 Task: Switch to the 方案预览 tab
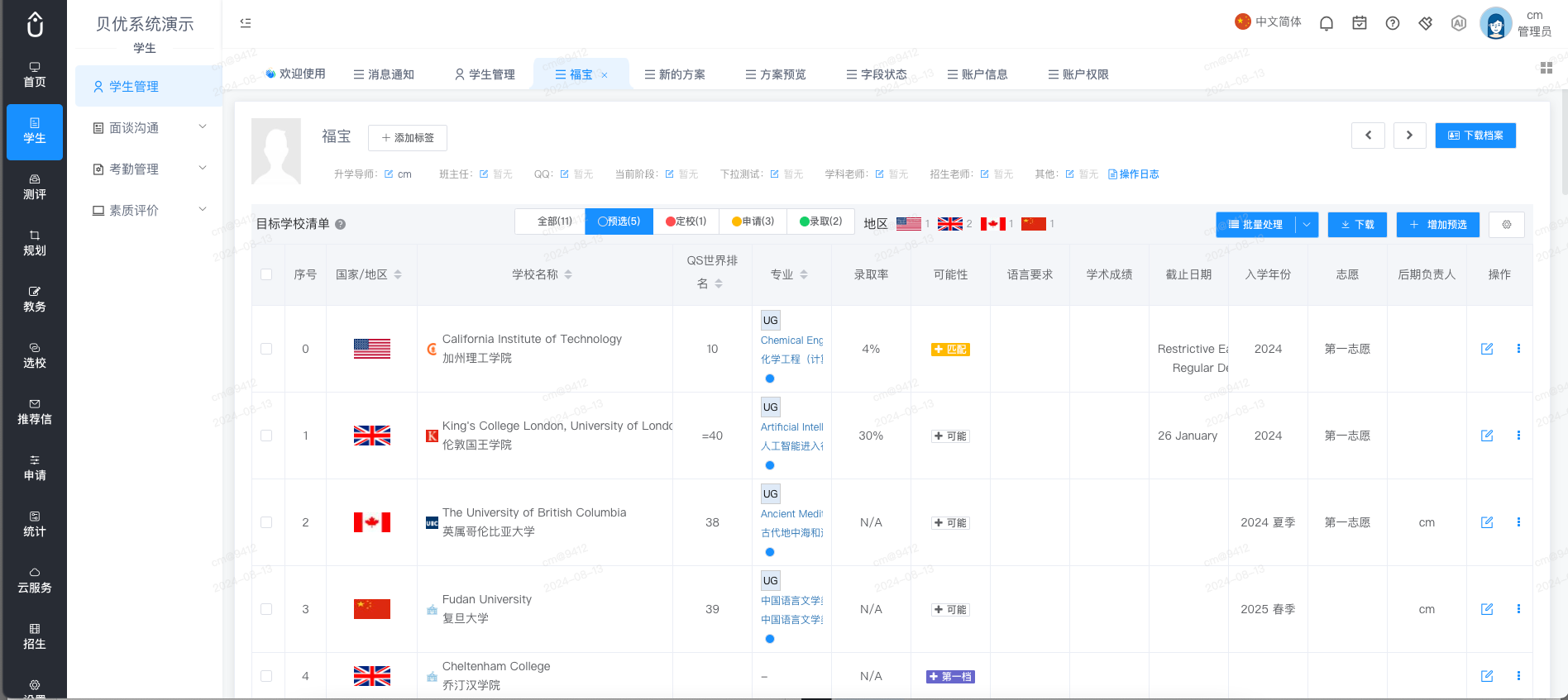776,74
